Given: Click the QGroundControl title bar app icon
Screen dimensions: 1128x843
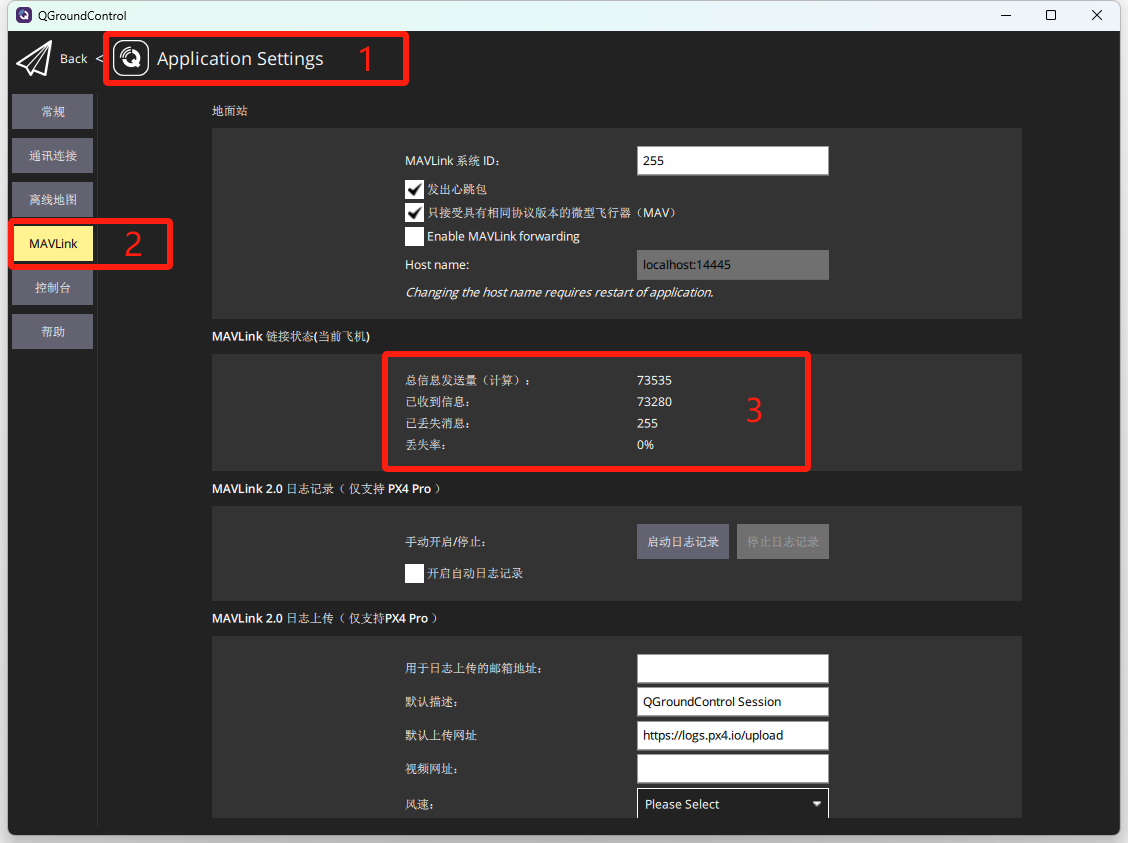Looking at the screenshot, I should tap(24, 15).
